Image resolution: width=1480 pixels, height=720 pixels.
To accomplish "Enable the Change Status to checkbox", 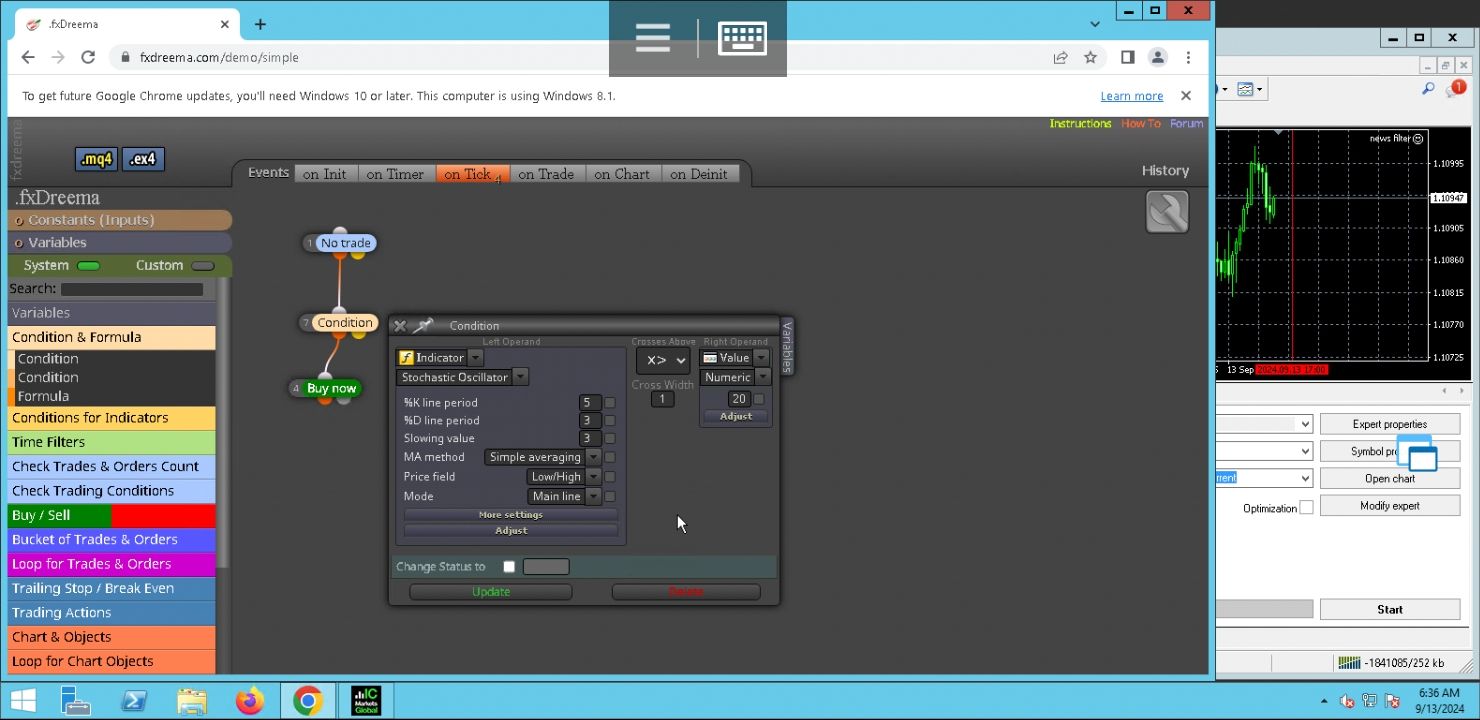I will coord(509,567).
